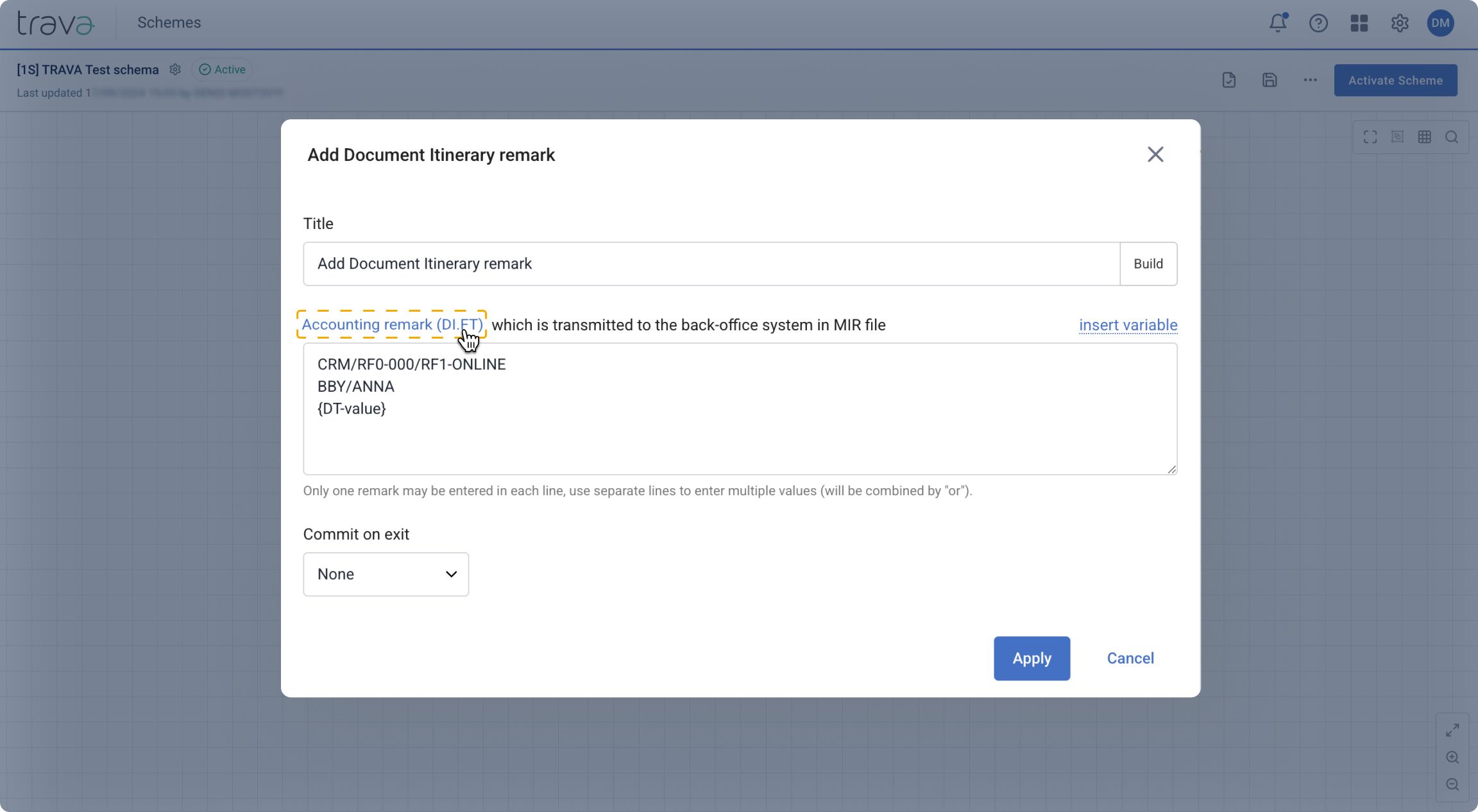Open global settings gear in header
Screen dimensions: 1478x812
coord(1400,23)
